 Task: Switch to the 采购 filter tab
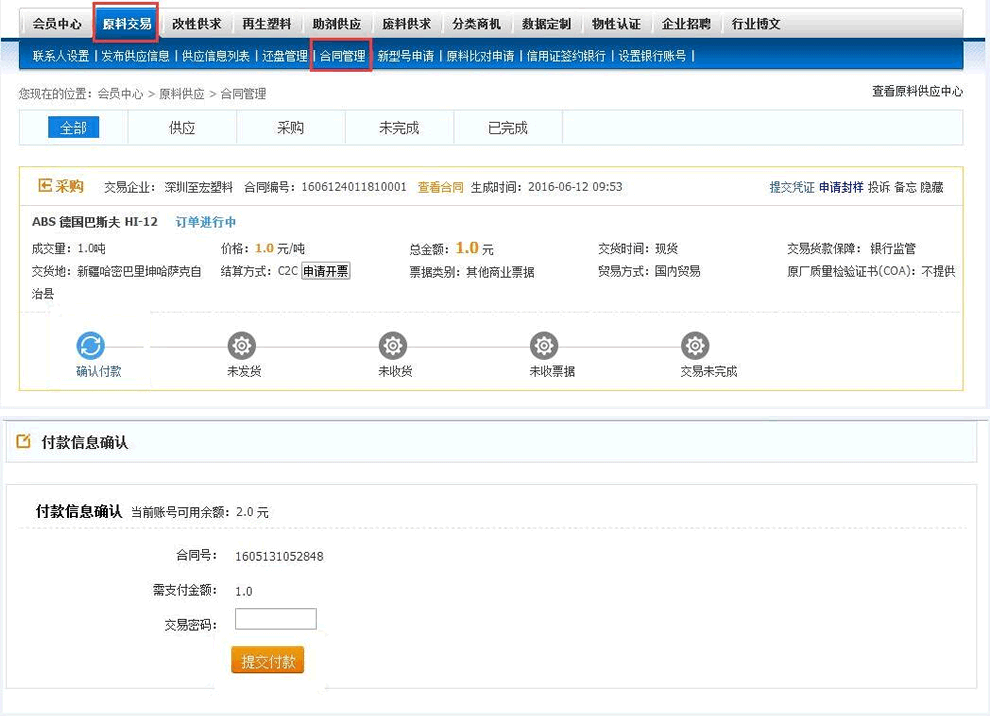[290, 128]
